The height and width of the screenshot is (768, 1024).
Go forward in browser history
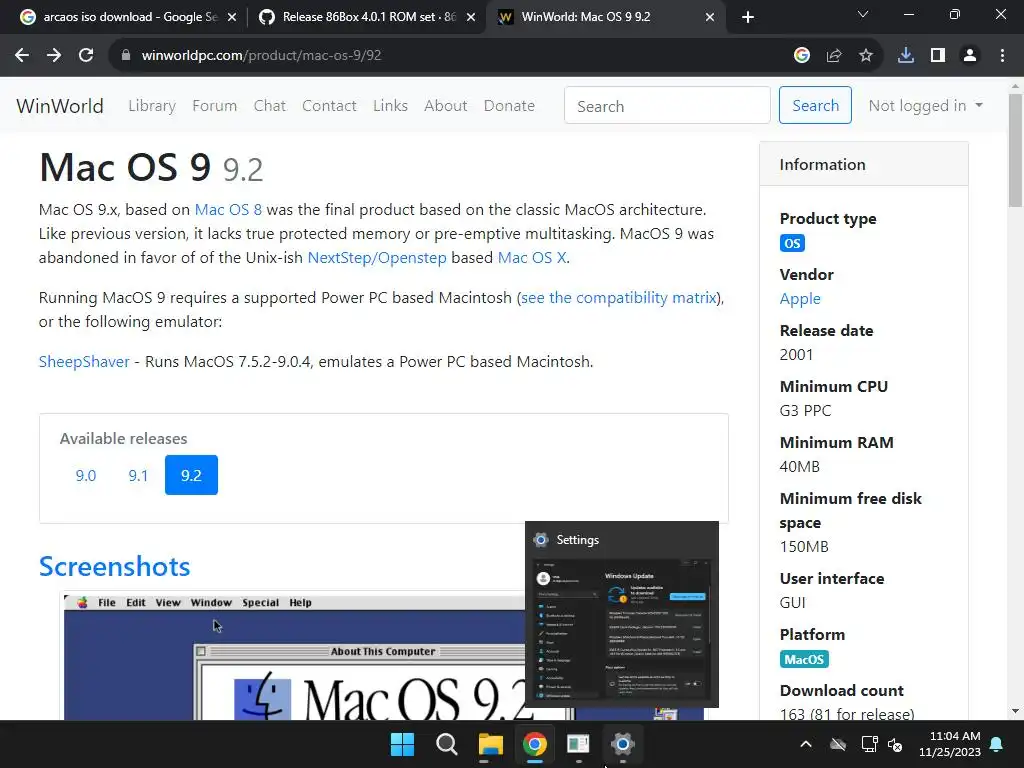coord(54,56)
